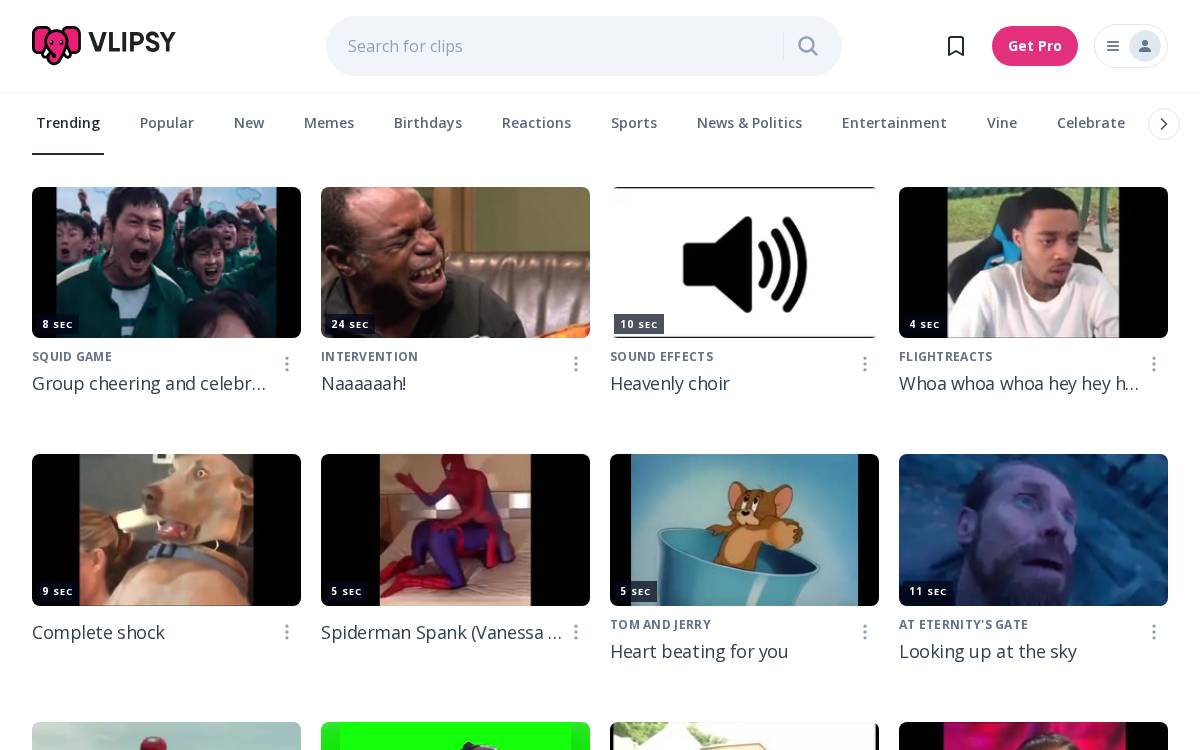Open the 'Heavenly choir' clip title
Viewport: 1200px width, 750px height.
click(x=669, y=384)
